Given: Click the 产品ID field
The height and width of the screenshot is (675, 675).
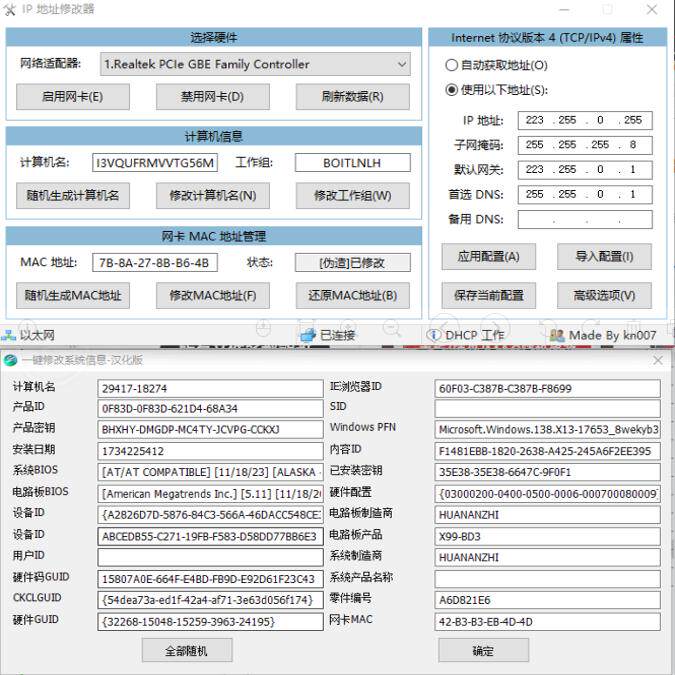Looking at the screenshot, I should point(210,409).
